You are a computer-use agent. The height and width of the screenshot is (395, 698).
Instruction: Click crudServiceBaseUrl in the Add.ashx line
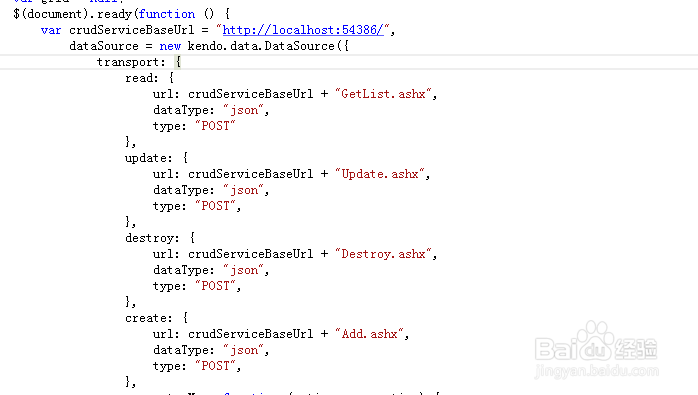click(251, 334)
